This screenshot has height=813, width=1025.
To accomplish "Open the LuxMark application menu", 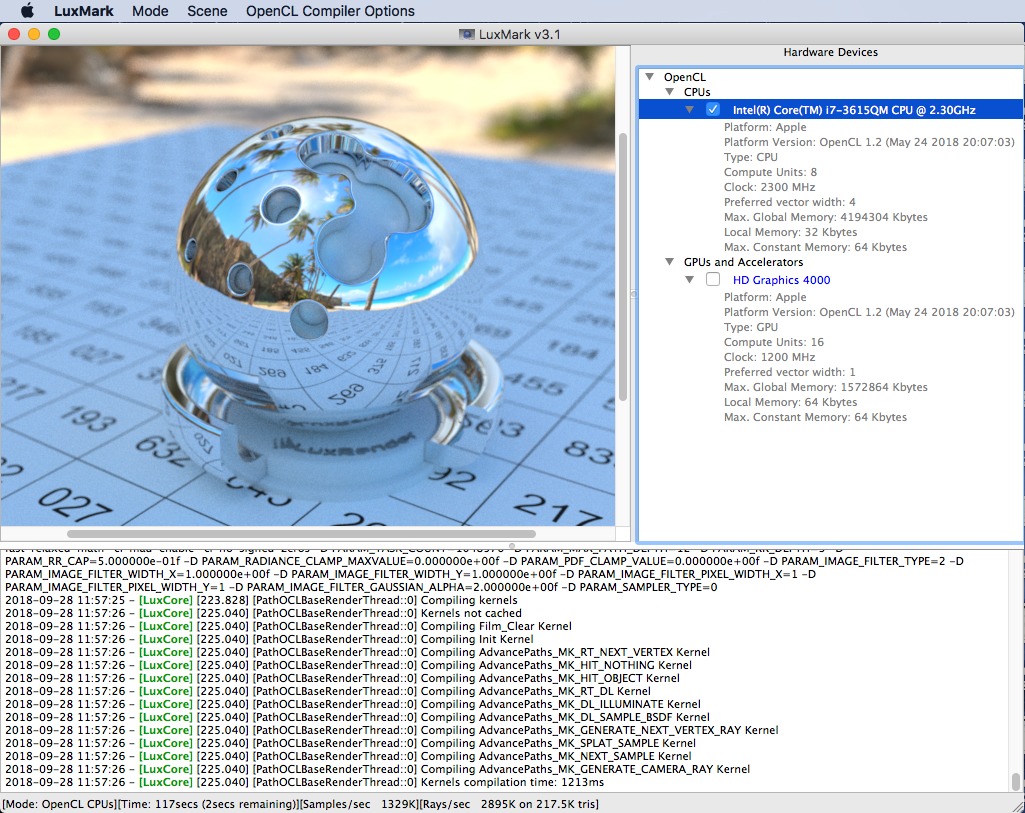I will coord(84,11).
